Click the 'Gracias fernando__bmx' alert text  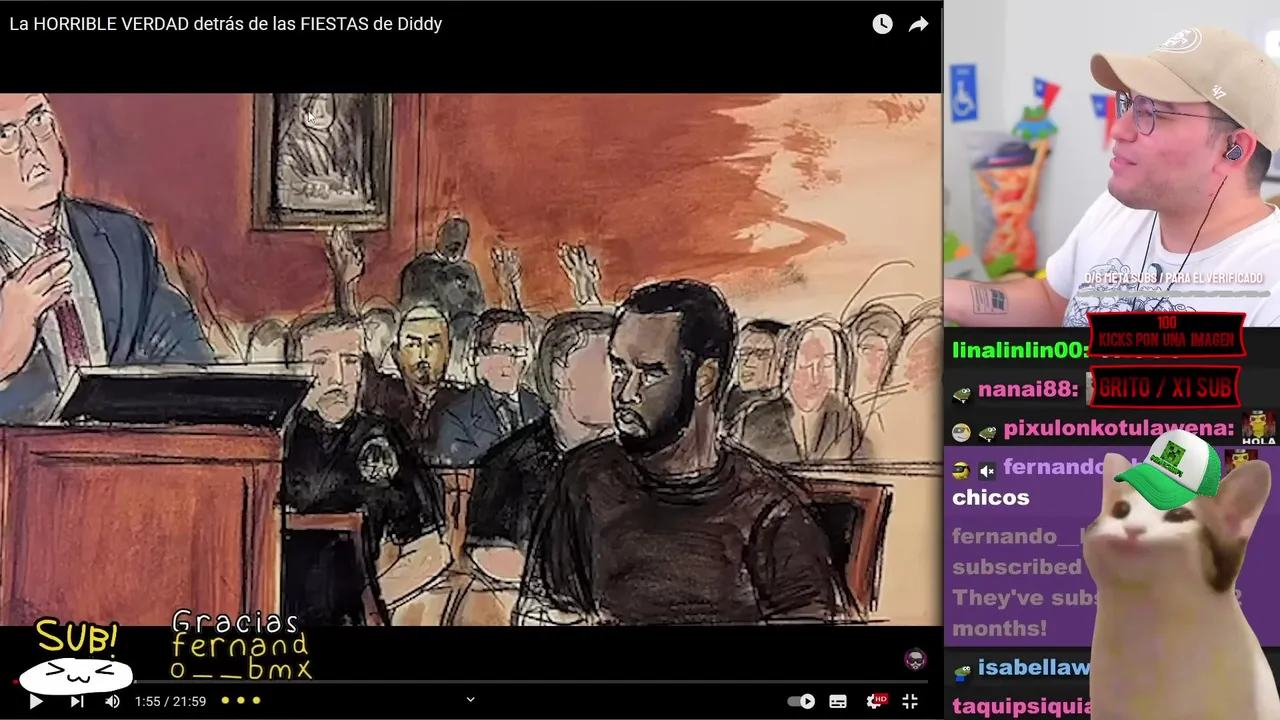coord(240,646)
